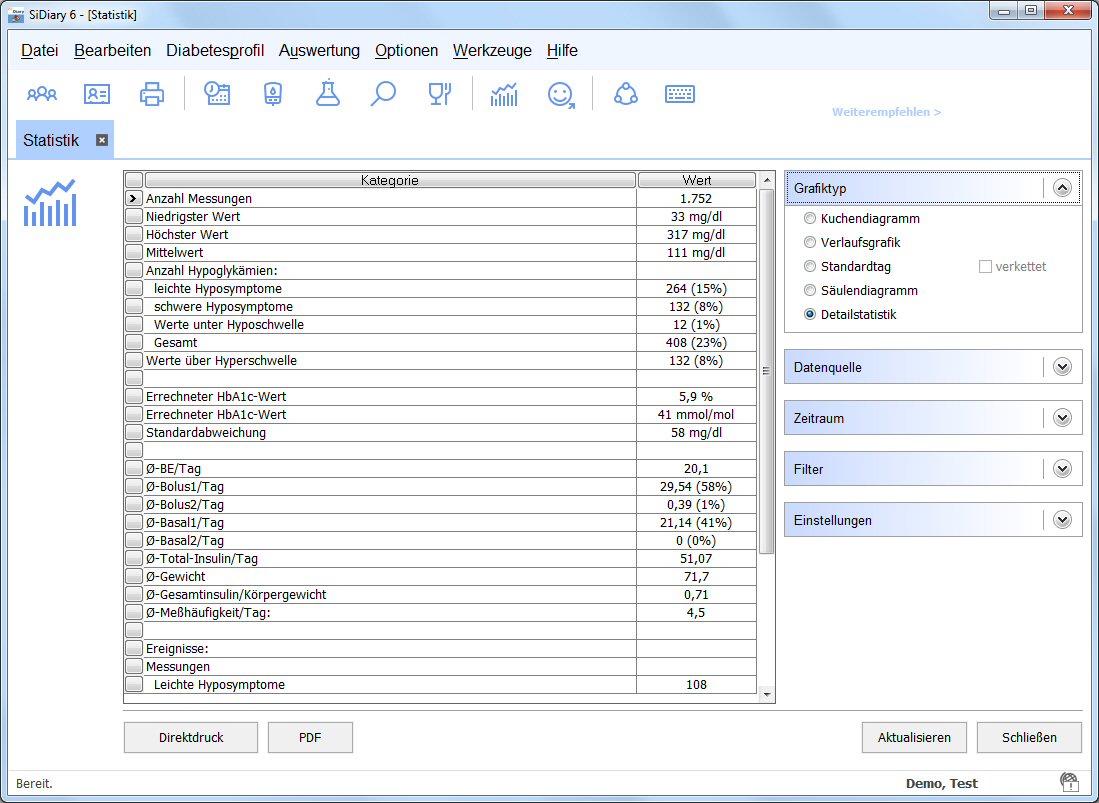Screen dimensions: 1099x803
Task: Click the printer icon in toolbar
Action: (x=152, y=94)
